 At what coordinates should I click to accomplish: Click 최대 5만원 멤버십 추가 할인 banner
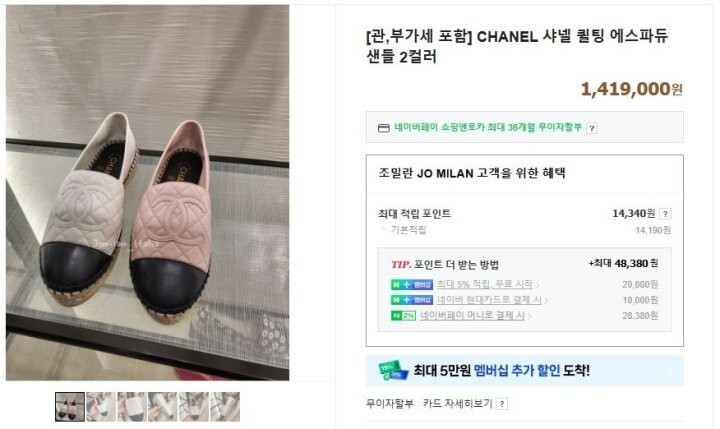click(524, 370)
